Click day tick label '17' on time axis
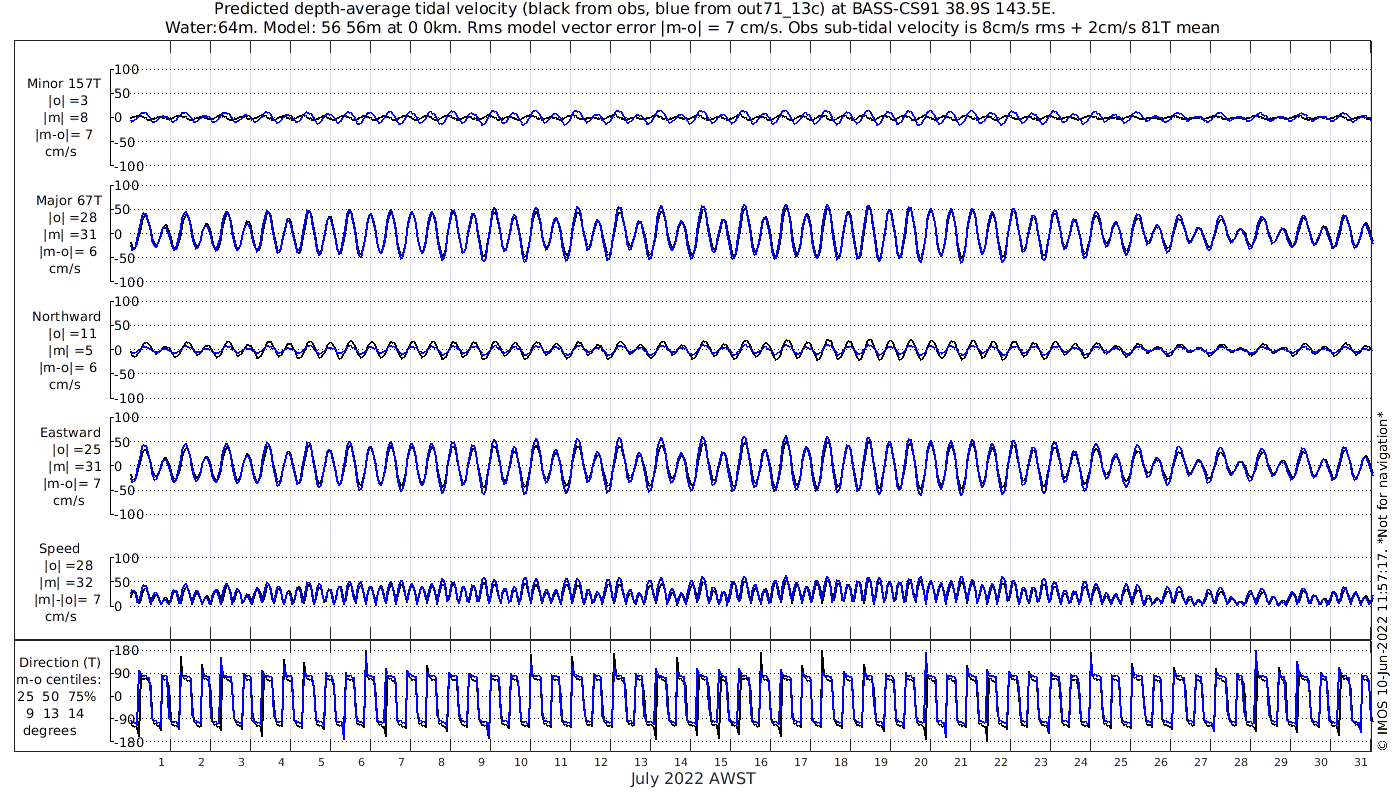This screenshot has width=1400, height=800. 801,762
